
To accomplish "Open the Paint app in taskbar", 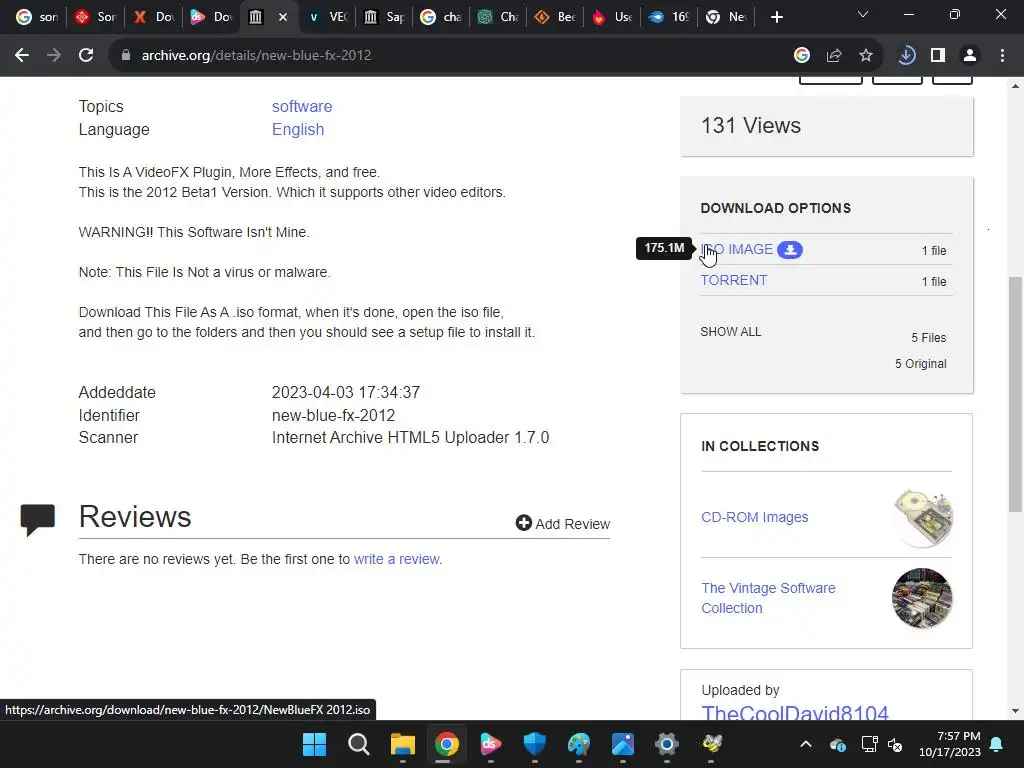I will click(579, 744).
